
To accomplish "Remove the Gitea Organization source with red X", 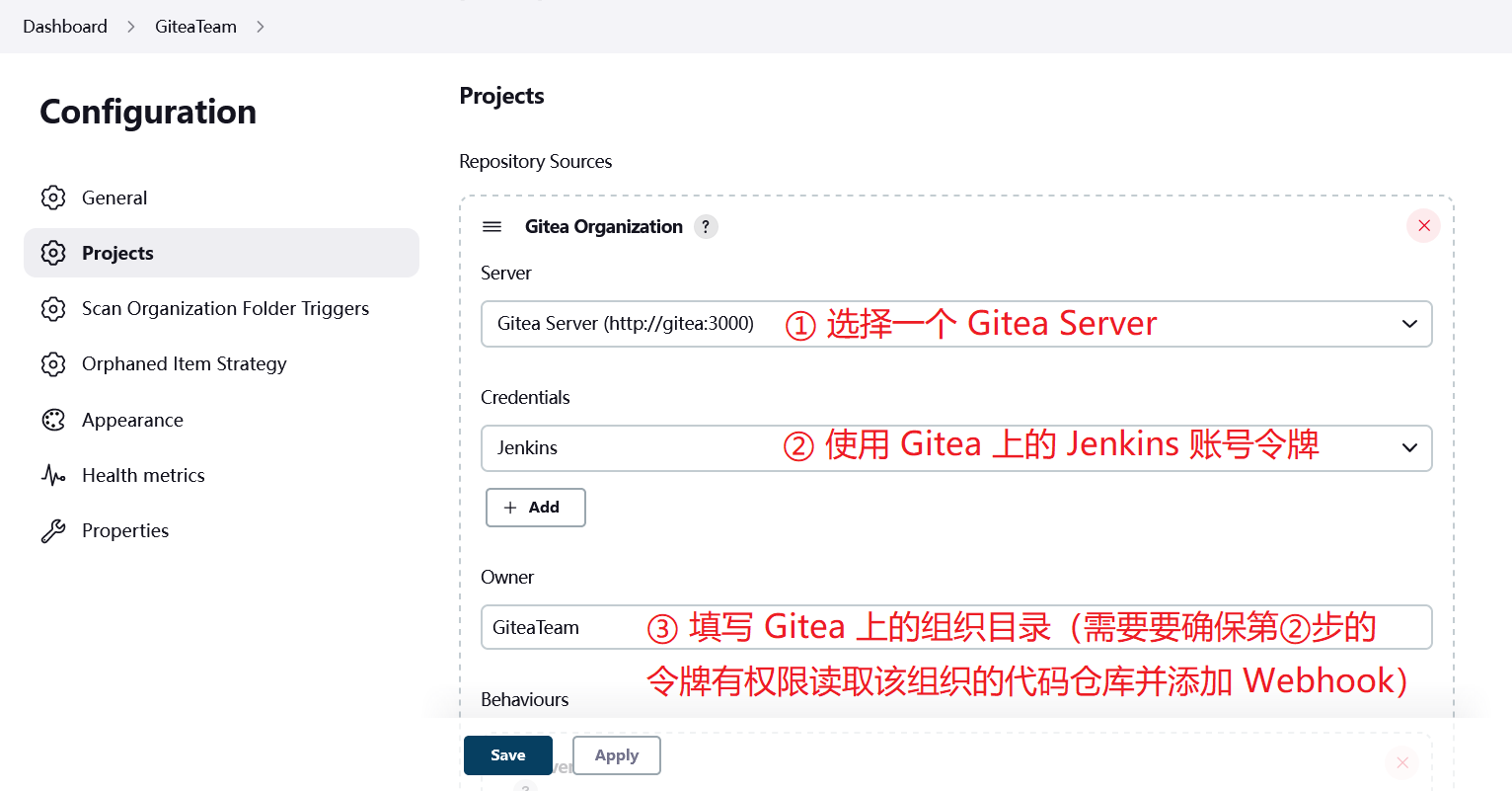I will (x=1423, y=225).
